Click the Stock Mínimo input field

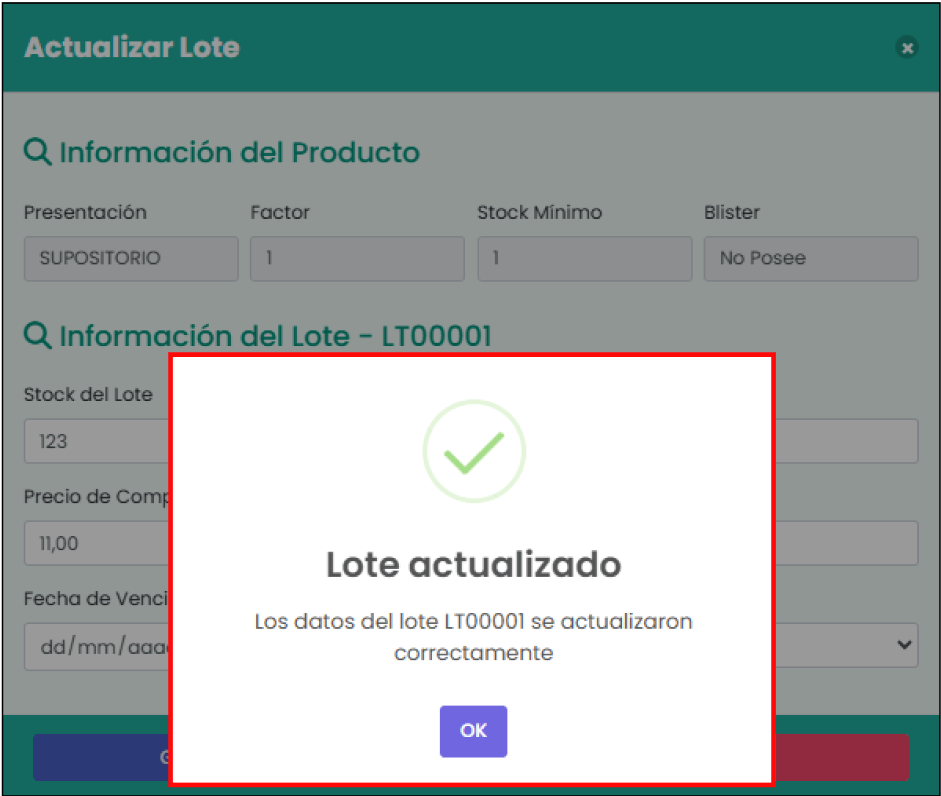(x=584, y=258)
